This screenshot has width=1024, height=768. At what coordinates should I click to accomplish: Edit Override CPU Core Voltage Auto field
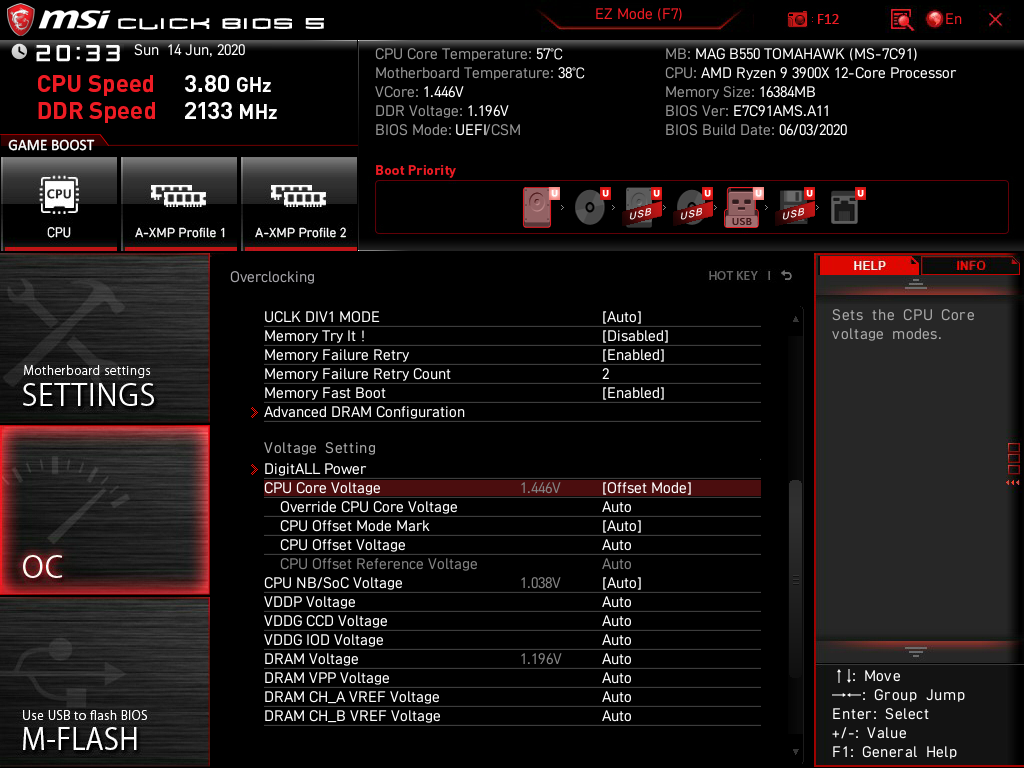click(616, 507)
